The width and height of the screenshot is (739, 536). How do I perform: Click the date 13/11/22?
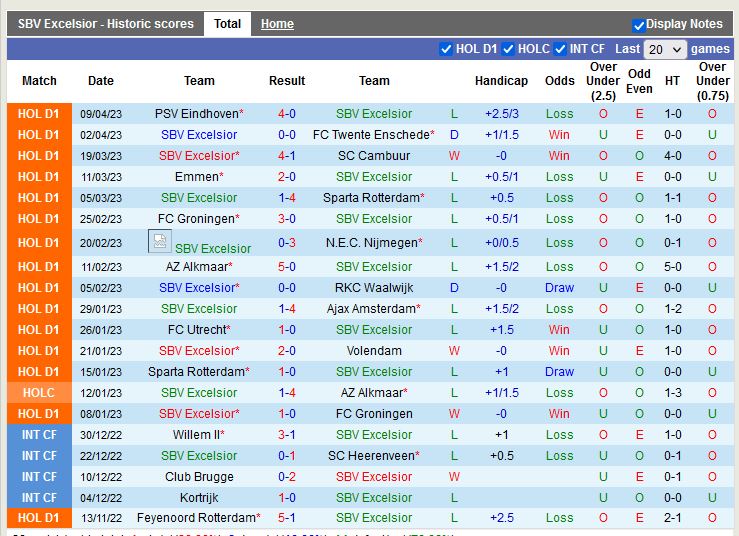(x=101, y=518)
